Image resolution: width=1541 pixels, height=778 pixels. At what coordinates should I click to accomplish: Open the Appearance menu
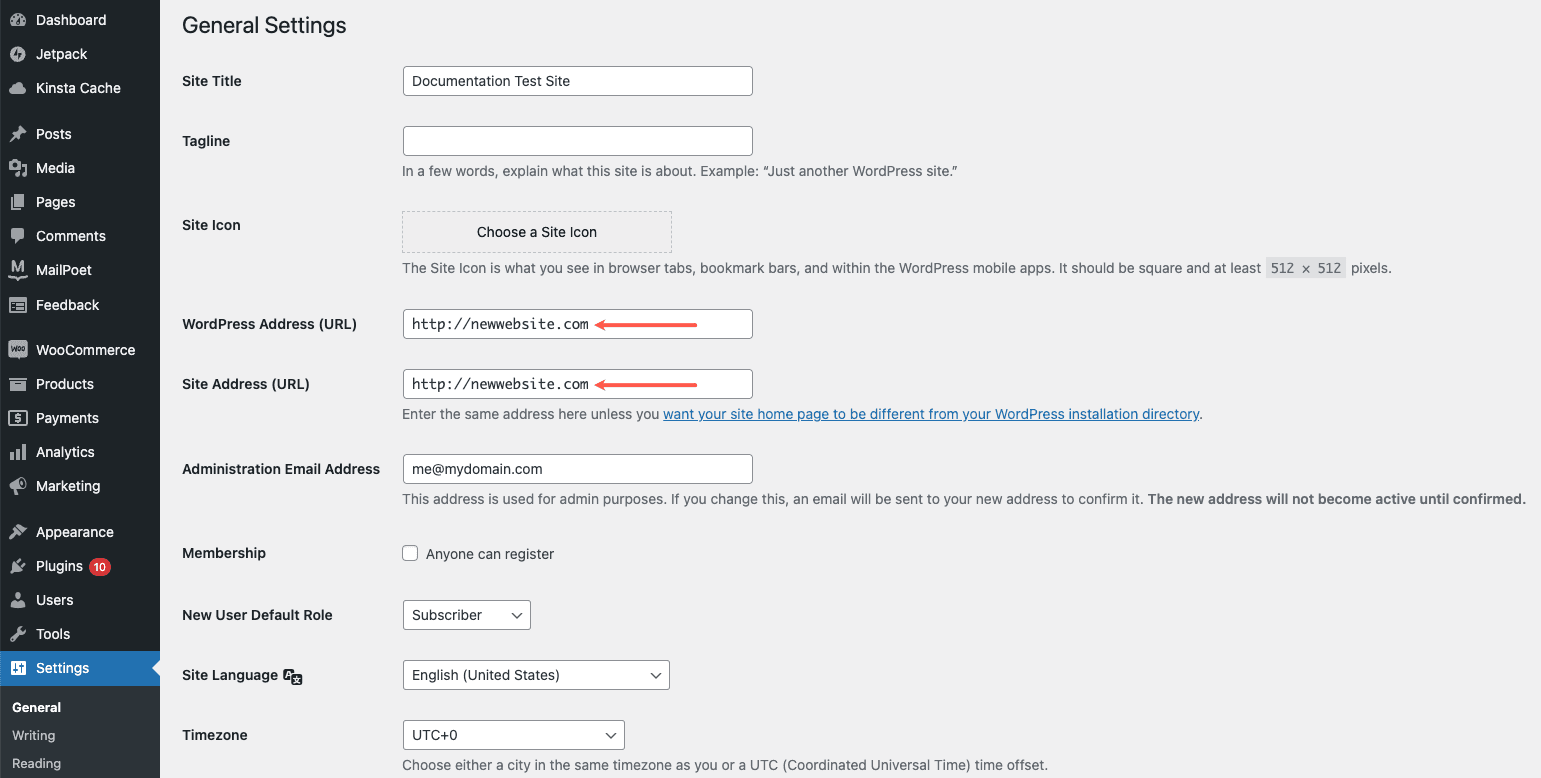click(x=75, y=531)
